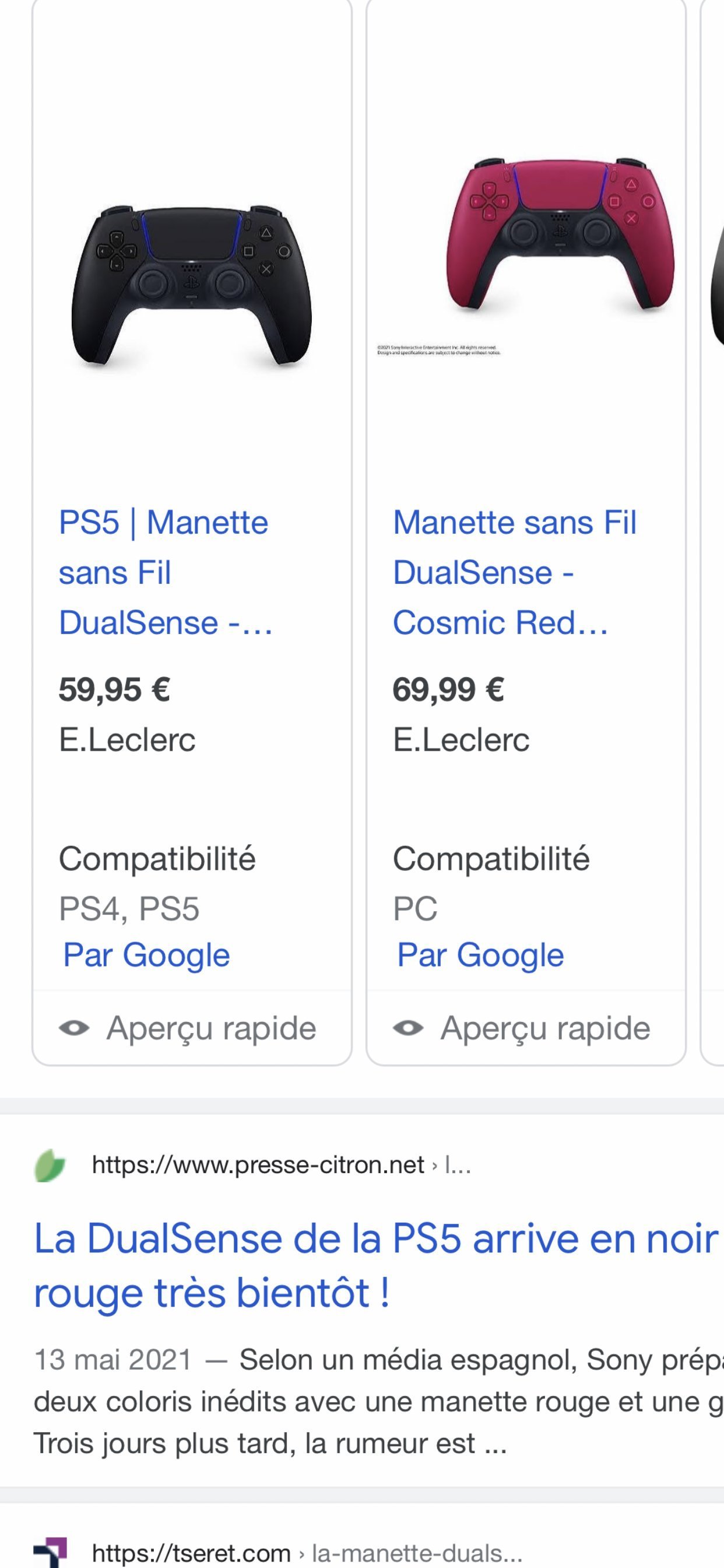Open Aperçu rapide for the 59,95 € product
The image size is (724, 1568).
[210, 1028]
